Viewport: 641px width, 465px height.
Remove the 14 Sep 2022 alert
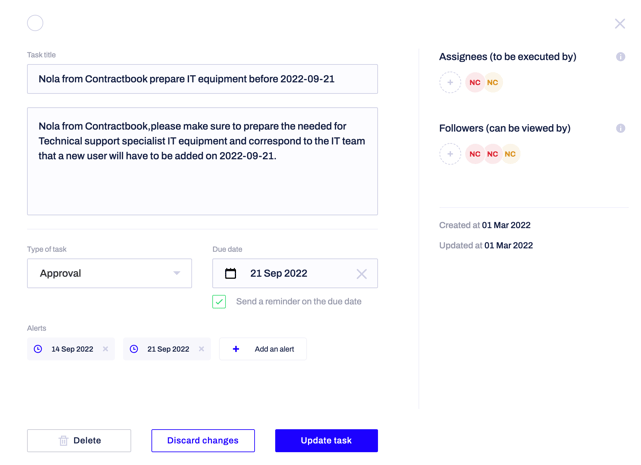point(105,349)
